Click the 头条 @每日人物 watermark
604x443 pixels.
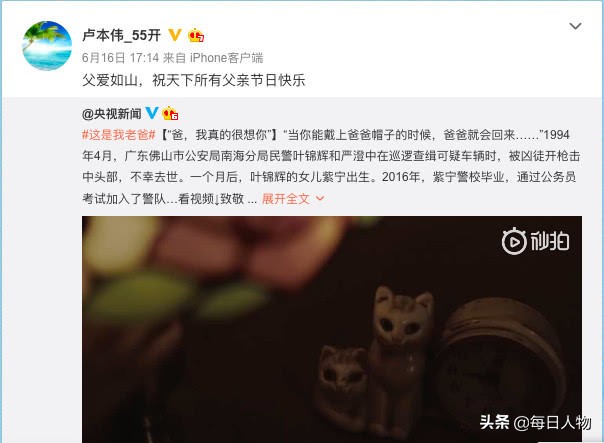[535, 423]
